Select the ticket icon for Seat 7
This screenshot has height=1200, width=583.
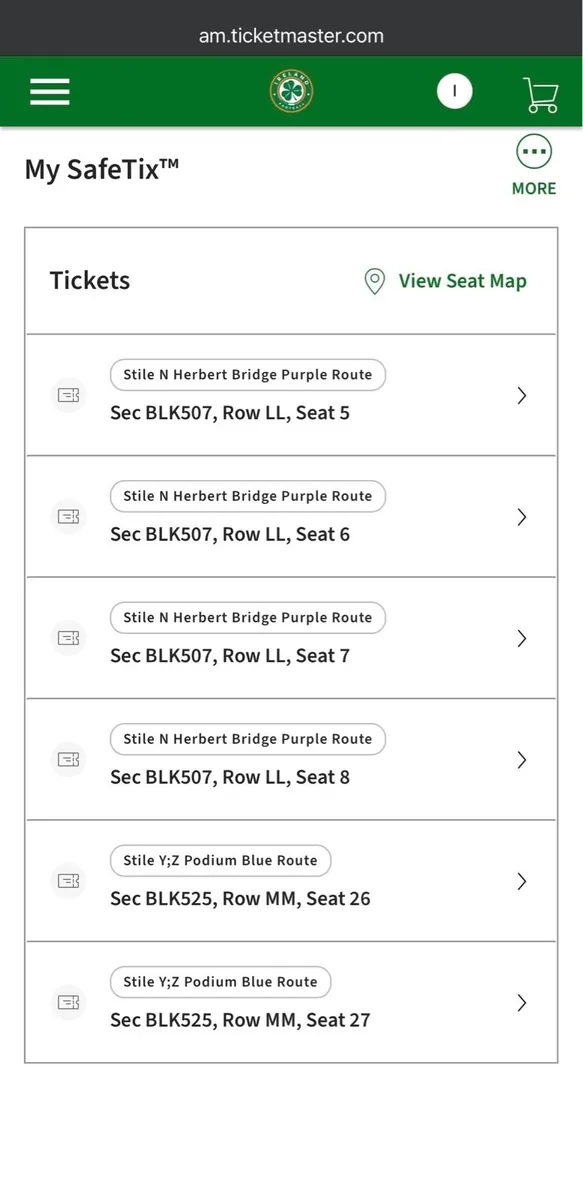(67, 638)
